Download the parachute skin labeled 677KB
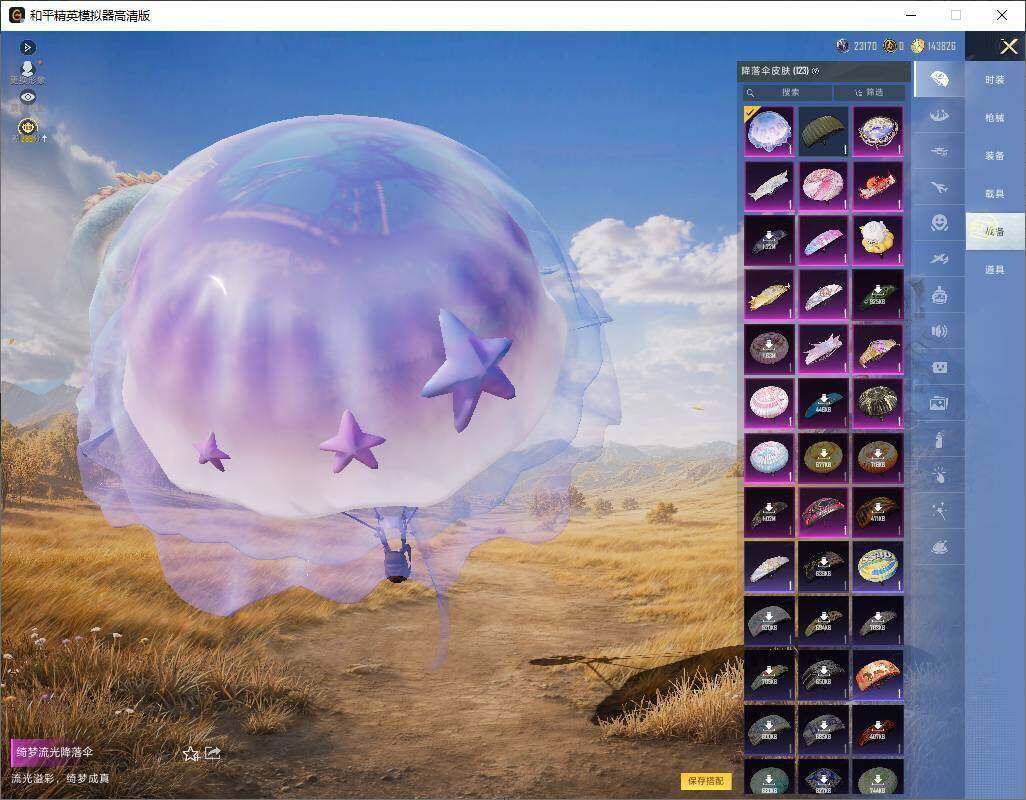1026x800 pixels. (x=823, y=457)
